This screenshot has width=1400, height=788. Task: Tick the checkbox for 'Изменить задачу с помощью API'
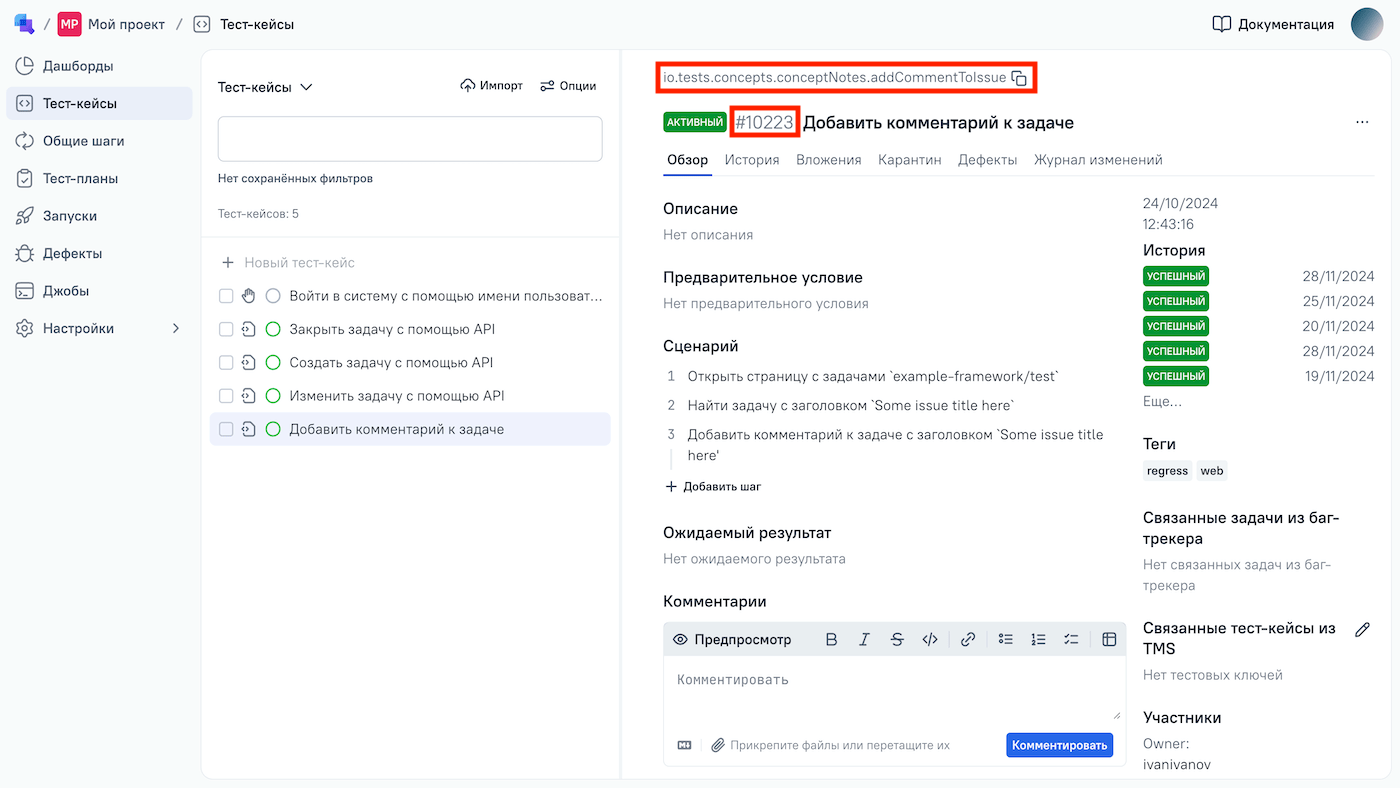[226, 396]
